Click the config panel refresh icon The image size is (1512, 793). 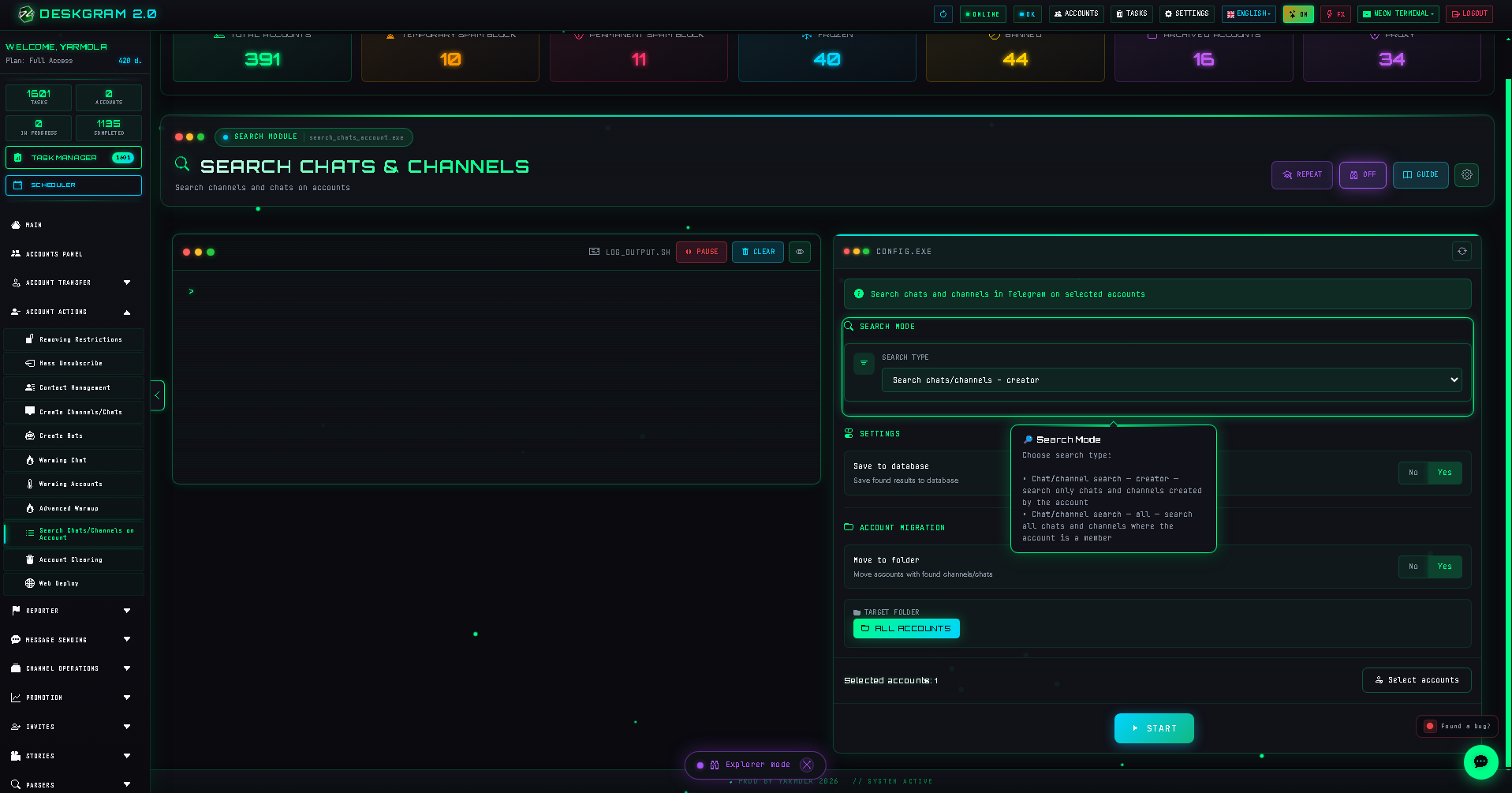[x=1462, y=251]
